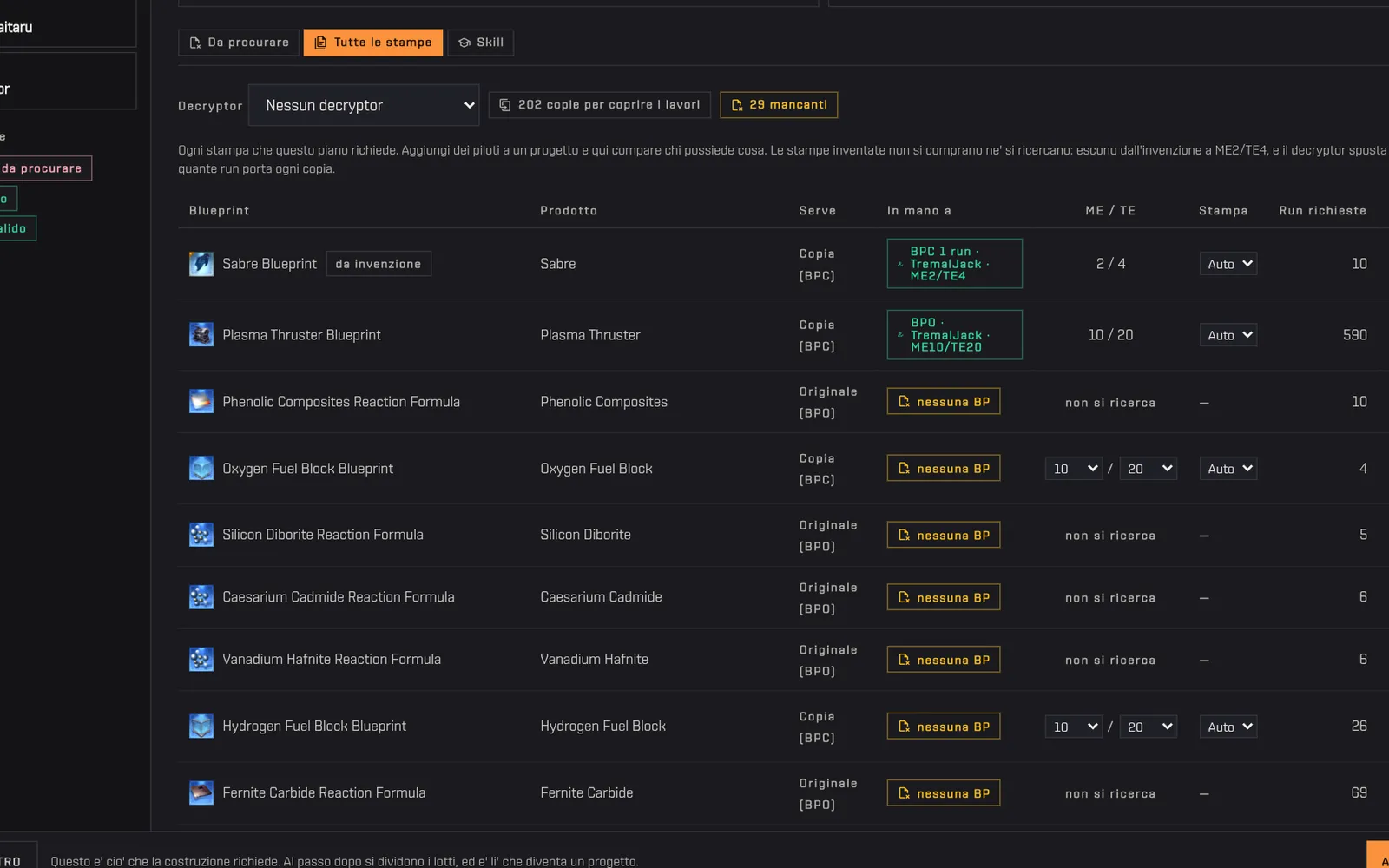Click the Prodotto column header

click(x=569, y=211)
